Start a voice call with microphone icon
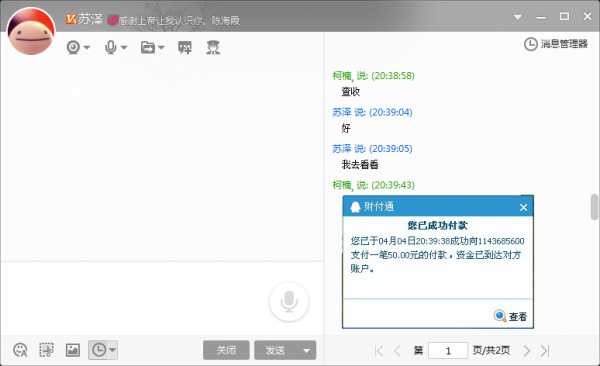 [111, 48]
